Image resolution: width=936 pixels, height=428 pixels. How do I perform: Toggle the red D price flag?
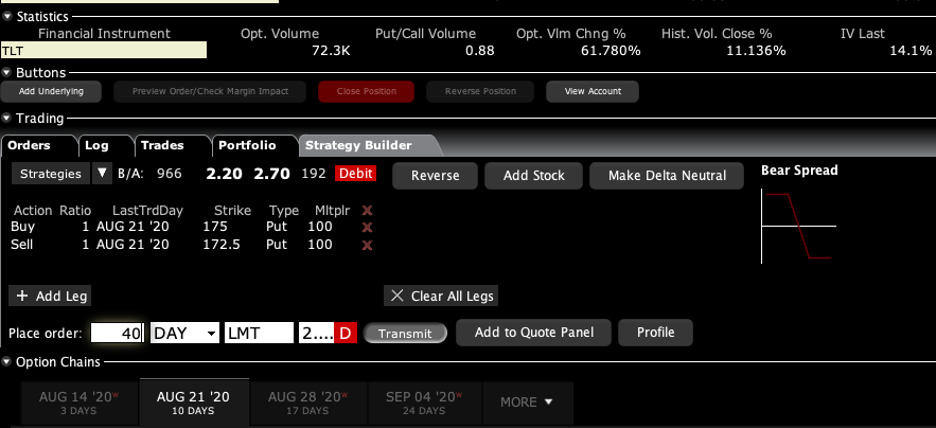(x=345, y=333)
